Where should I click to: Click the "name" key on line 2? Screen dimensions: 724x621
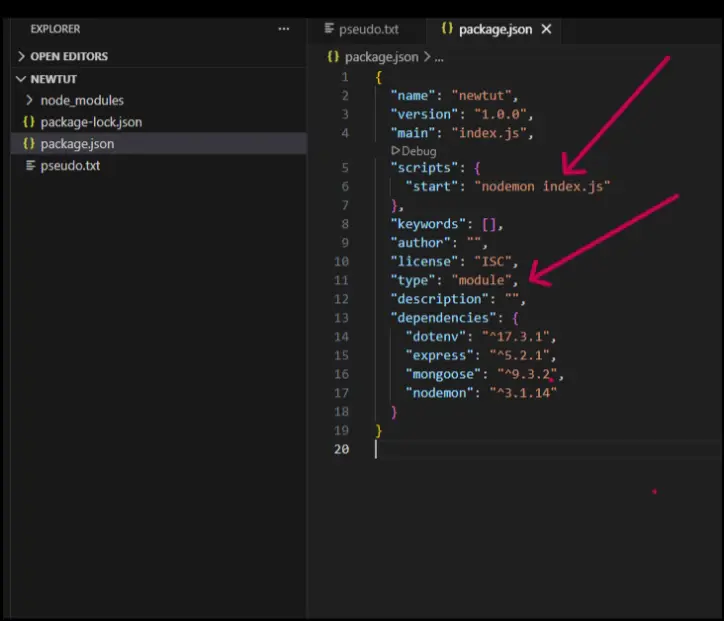coord(413,96)
